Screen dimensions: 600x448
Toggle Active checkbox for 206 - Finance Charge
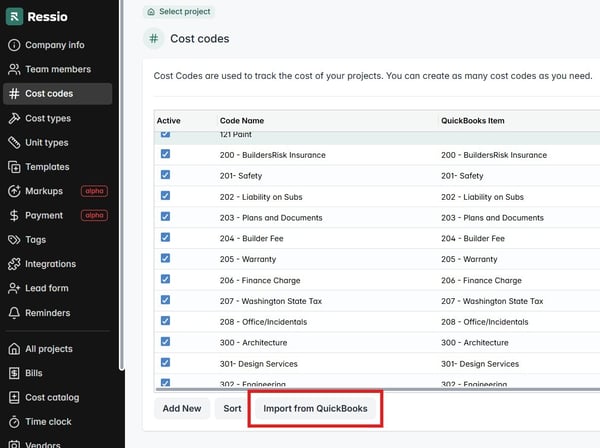coord(165,279)
